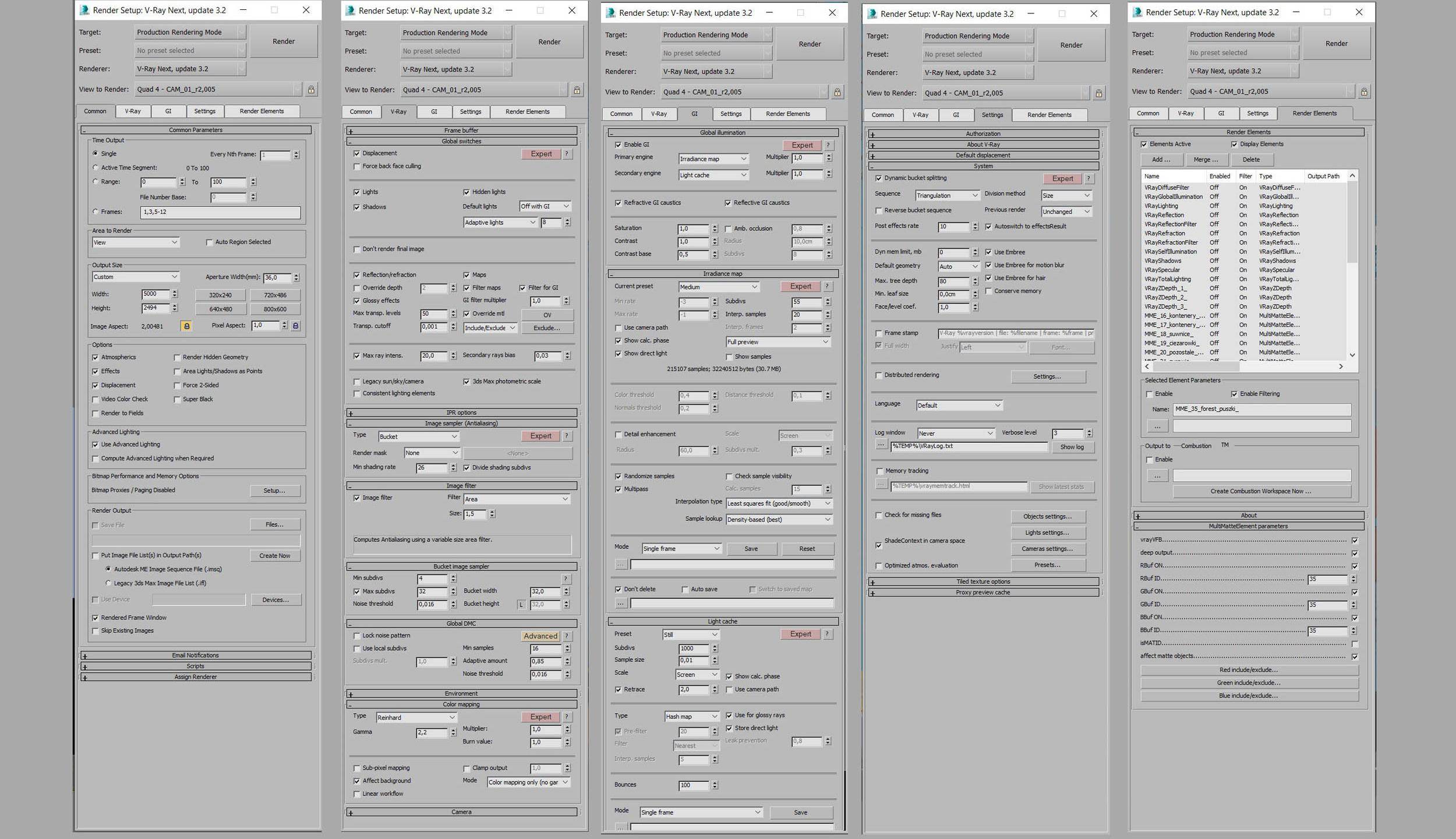Expand the Frame buffer rollout
The height and width of the screenshot is (839, 1456).
click(x=462, y=131)
